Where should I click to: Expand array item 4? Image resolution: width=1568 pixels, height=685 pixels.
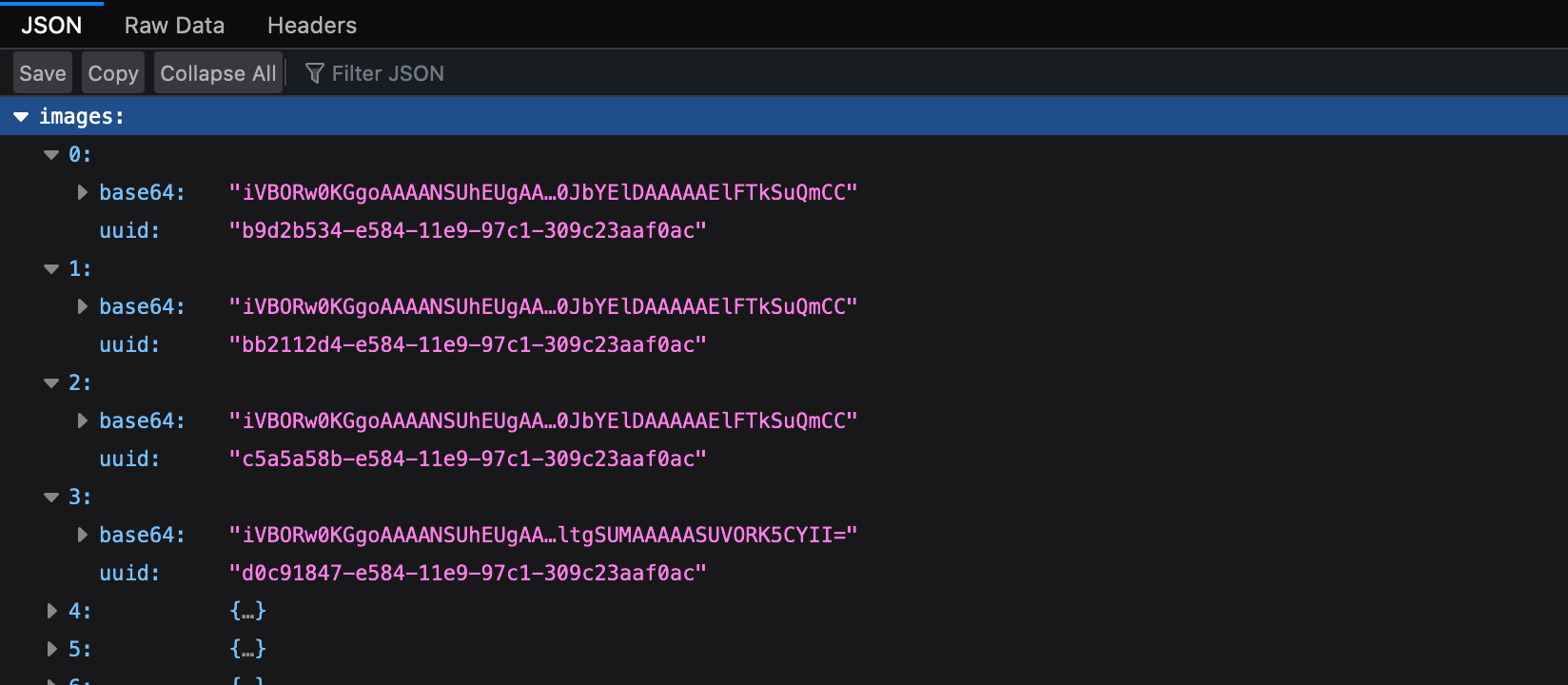coord(51,611)
